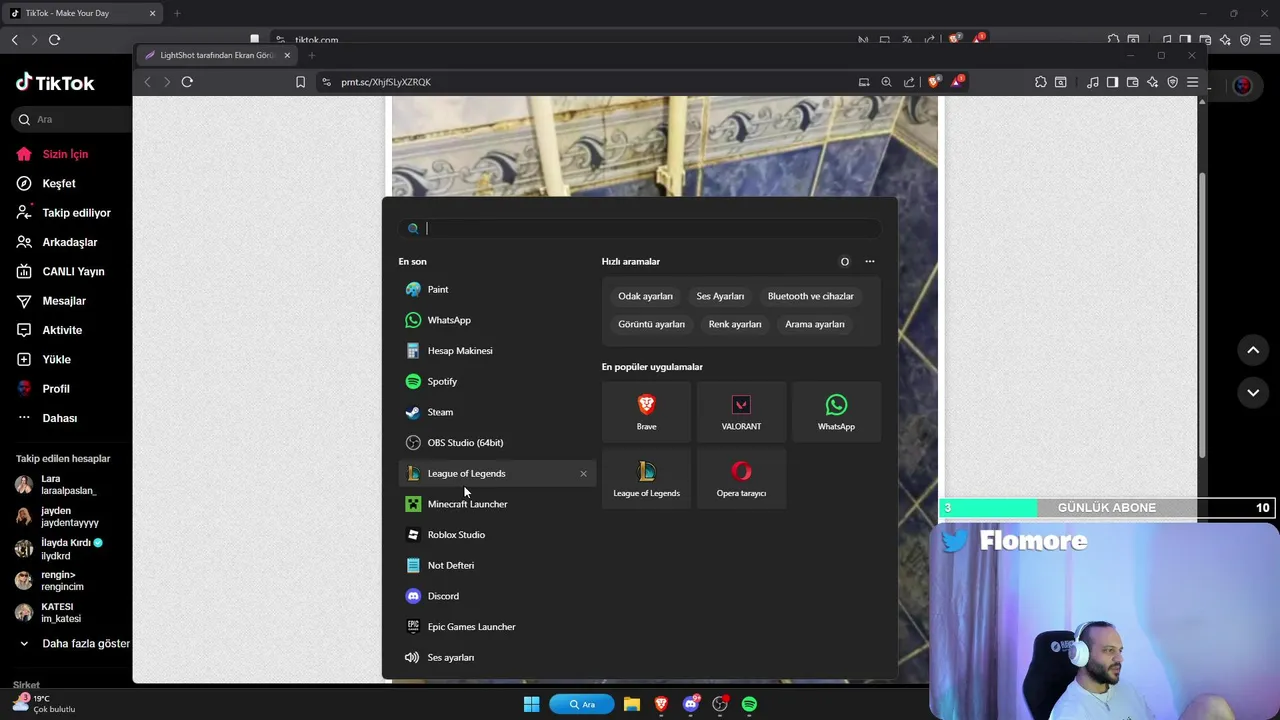
Task: Open Leo AI sparkle icon in pmt.sc window
Action: (1152, 82)
